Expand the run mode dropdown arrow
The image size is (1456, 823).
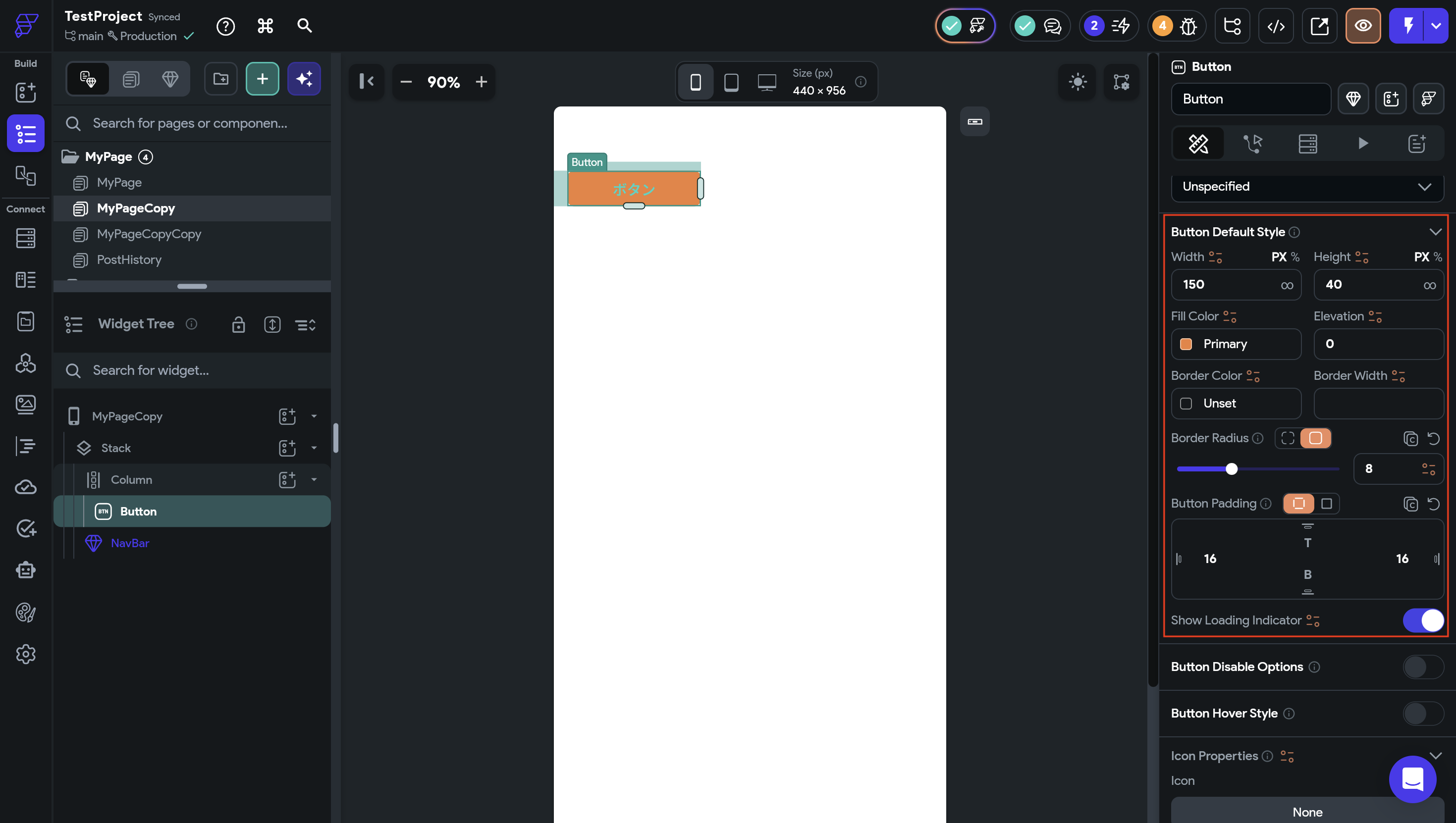[1436, 26]
